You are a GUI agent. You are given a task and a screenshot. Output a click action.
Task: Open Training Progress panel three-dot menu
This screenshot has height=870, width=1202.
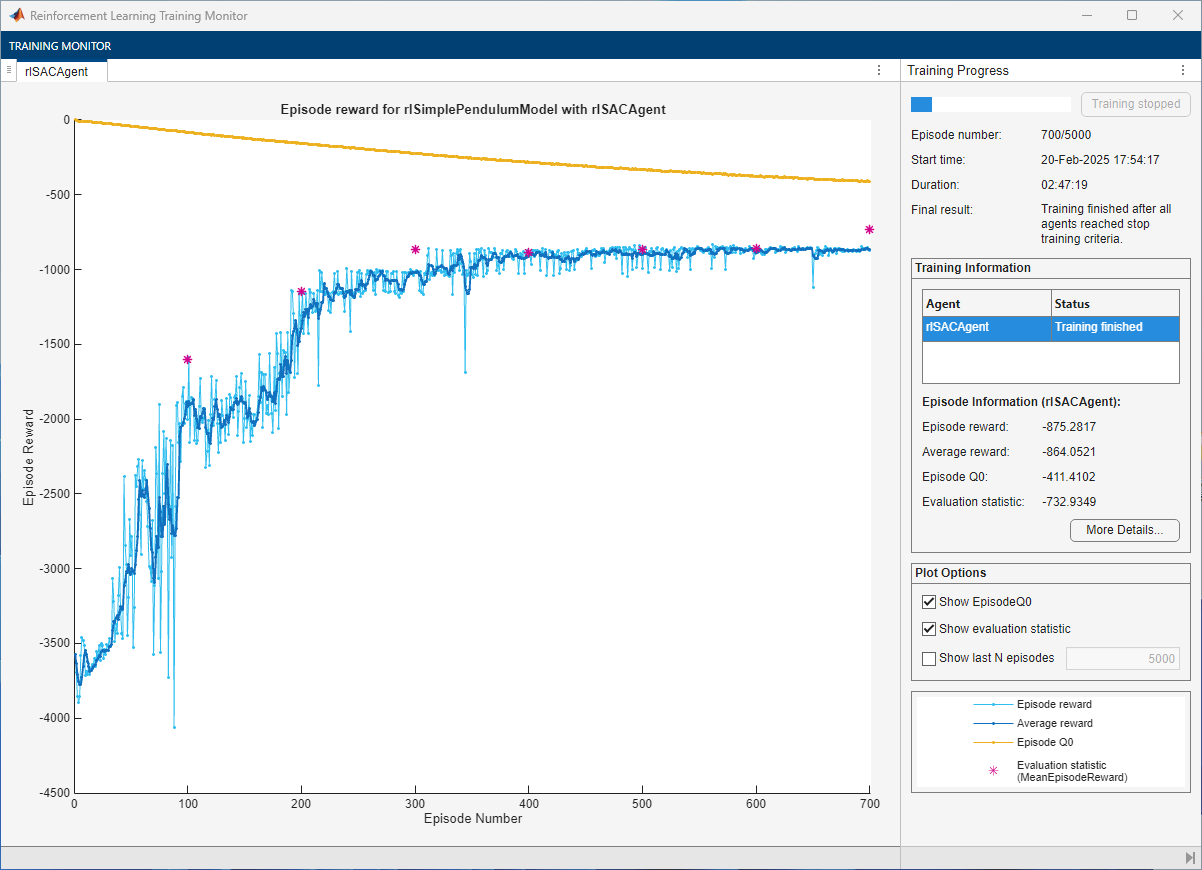(x=1183, y=70)
